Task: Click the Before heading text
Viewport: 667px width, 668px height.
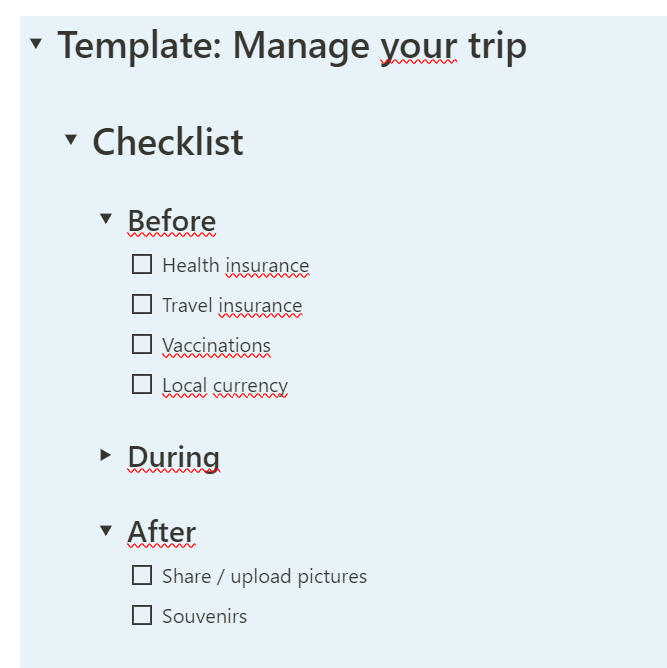Action: pyautogui.click(x=172, y=221)
